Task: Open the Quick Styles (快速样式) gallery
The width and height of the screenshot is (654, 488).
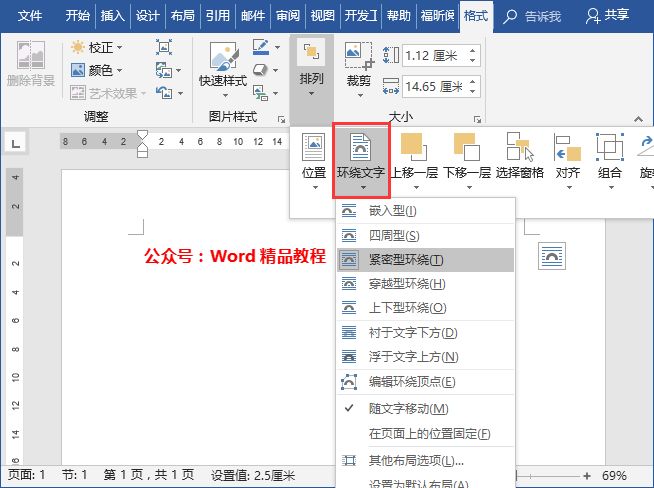Action: click(x=223, y=69)
